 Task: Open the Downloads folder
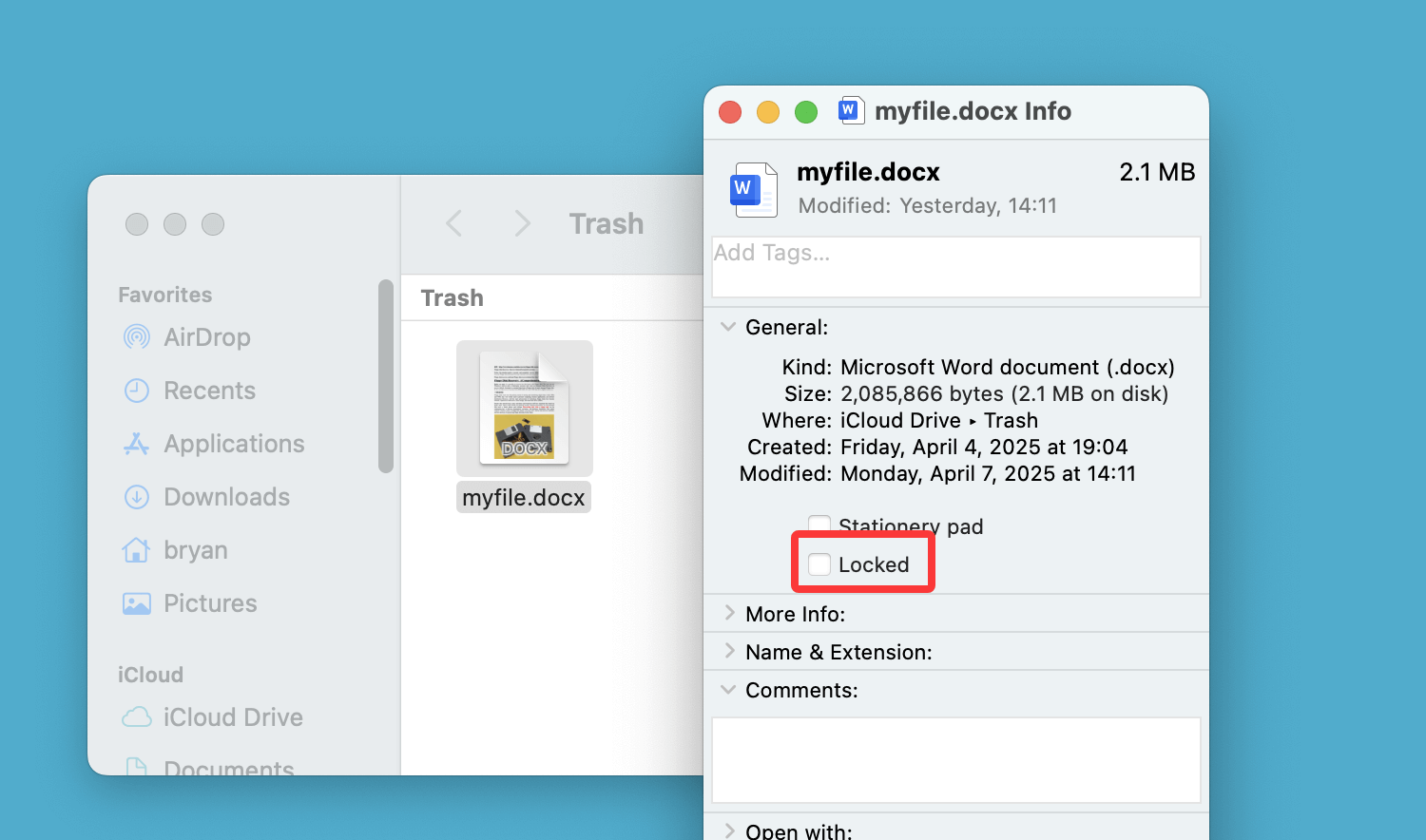tap(225, 497)
